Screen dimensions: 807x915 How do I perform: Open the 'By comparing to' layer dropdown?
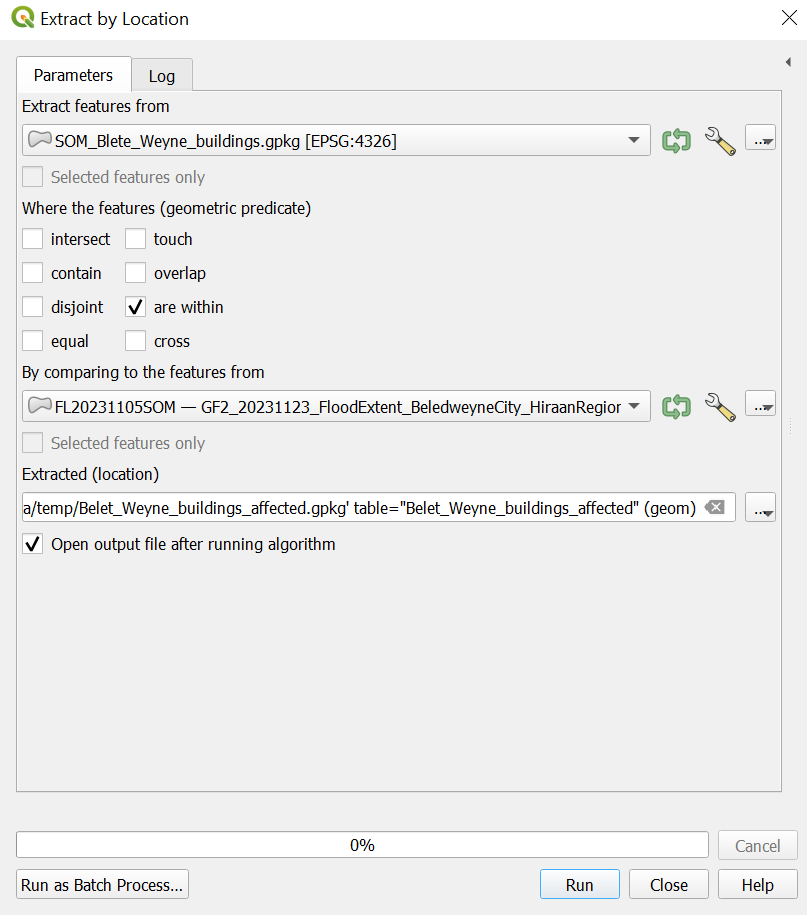tap(634, 407)
